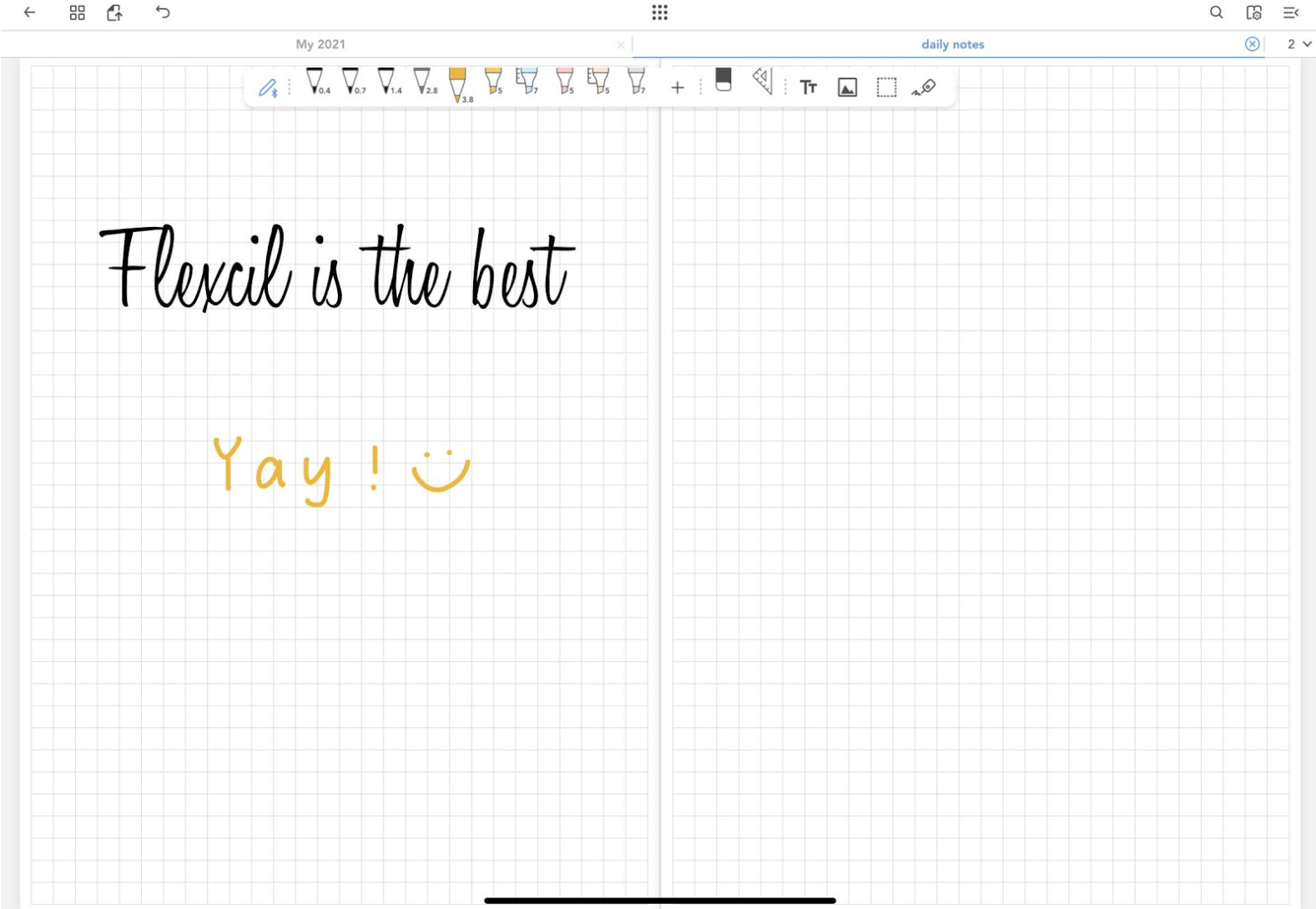
Task: Tap the yellow smiley face drawing
Action: [441, 470]
